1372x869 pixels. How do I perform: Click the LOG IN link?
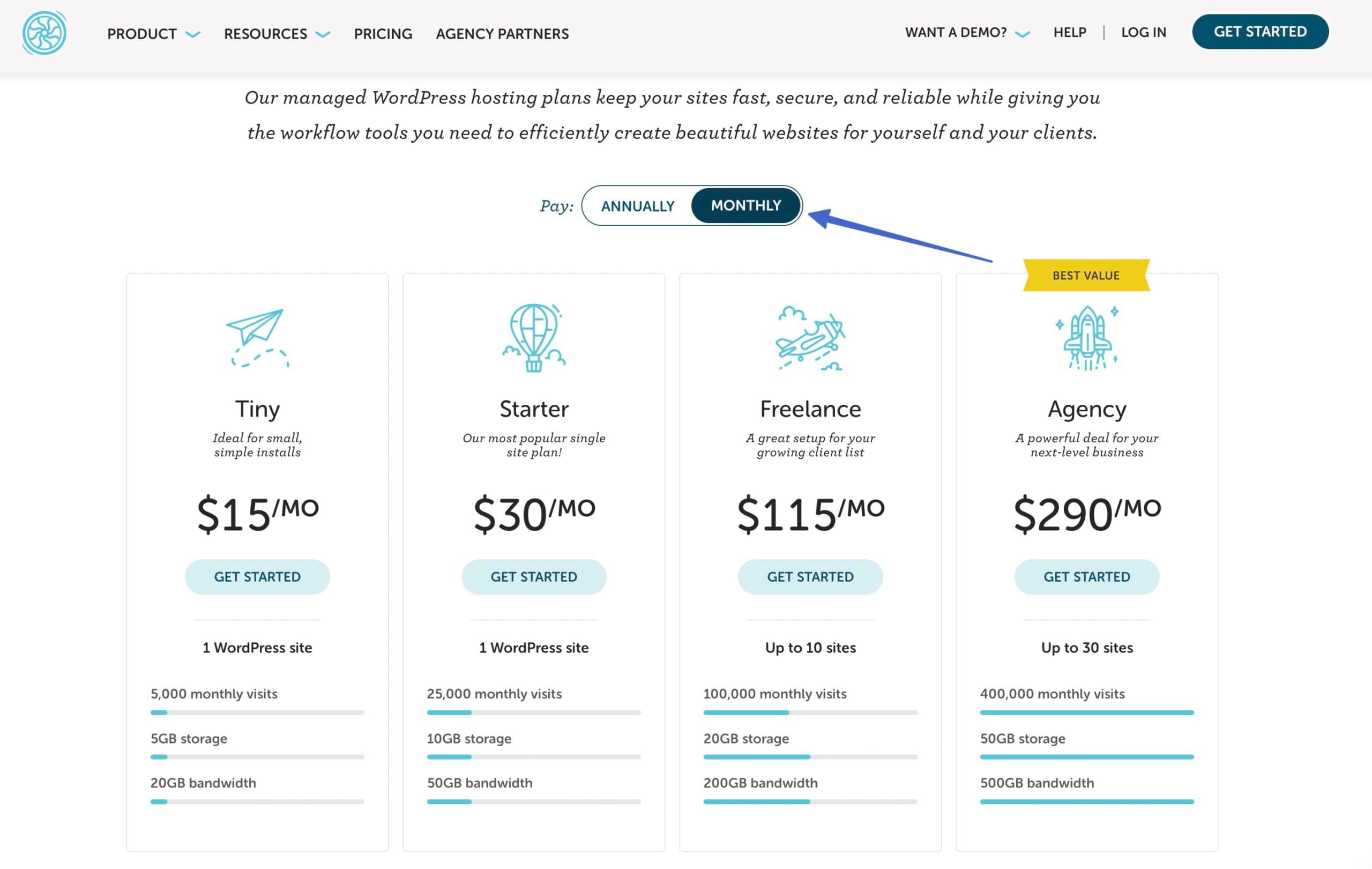[1143, 33]
